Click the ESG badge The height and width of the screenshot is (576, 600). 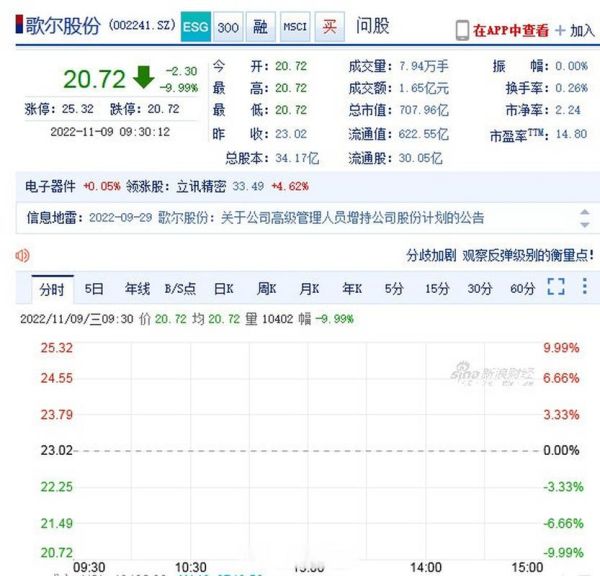196,27
